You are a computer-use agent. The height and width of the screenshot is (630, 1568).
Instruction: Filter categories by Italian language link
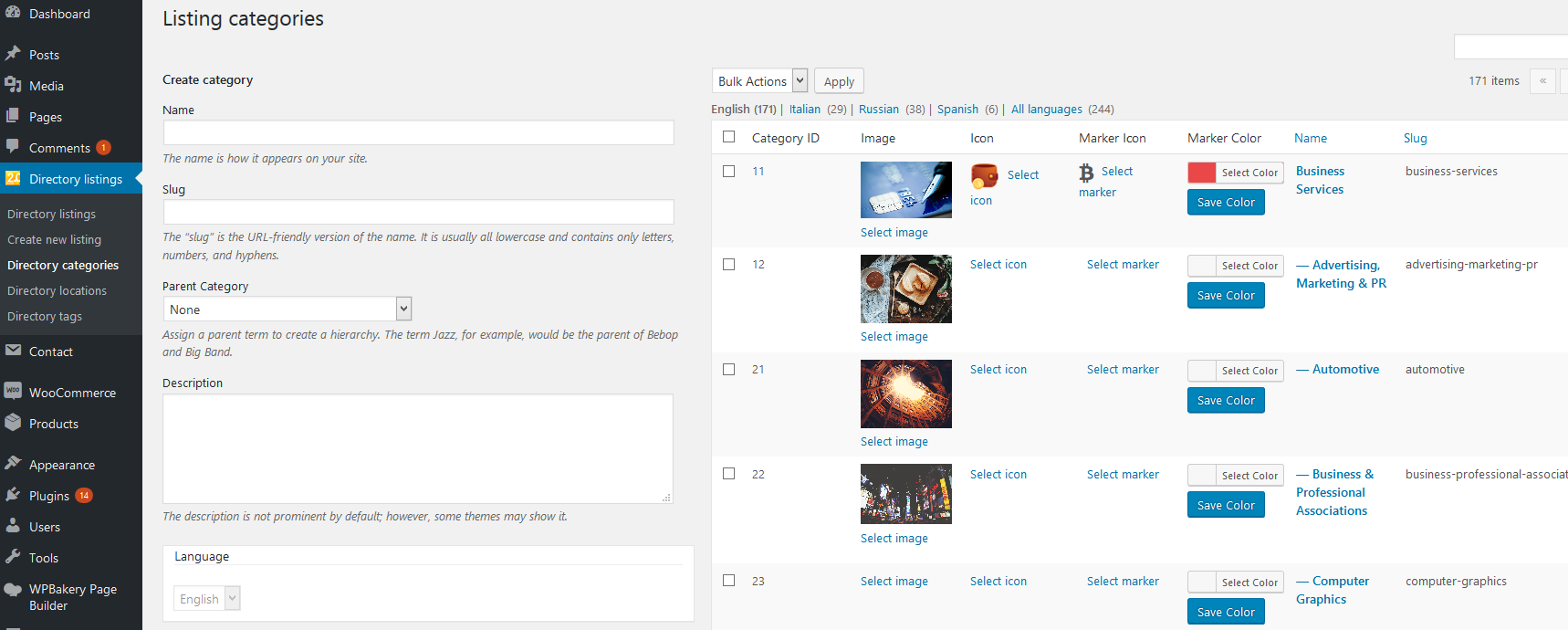click(x=804, y=110)
